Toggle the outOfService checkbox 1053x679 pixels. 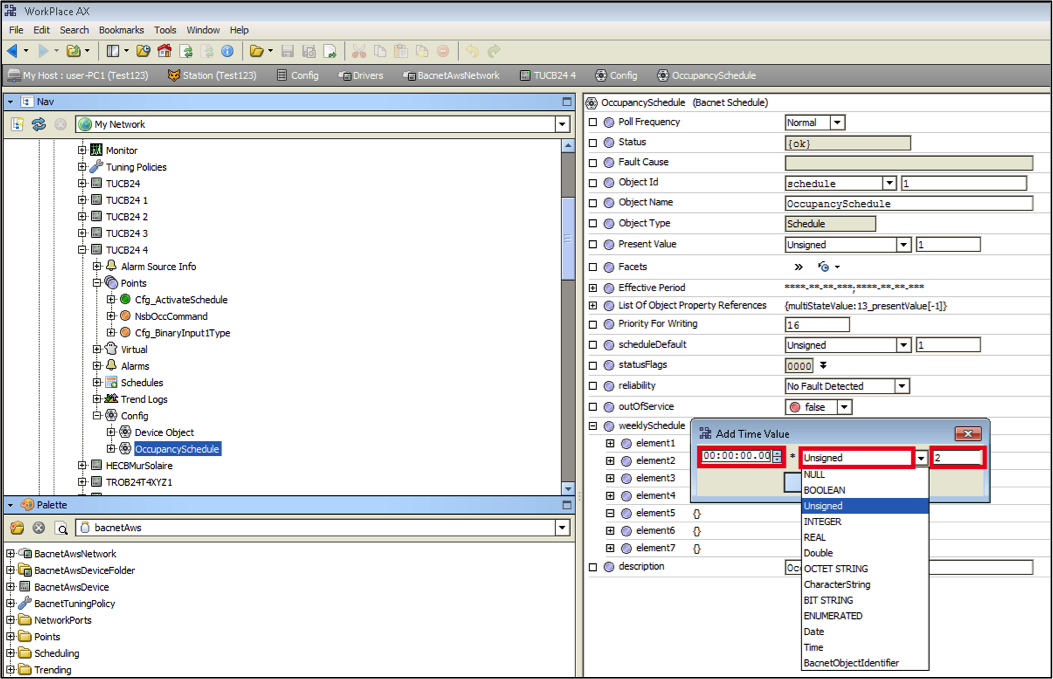tap(592, 407)
